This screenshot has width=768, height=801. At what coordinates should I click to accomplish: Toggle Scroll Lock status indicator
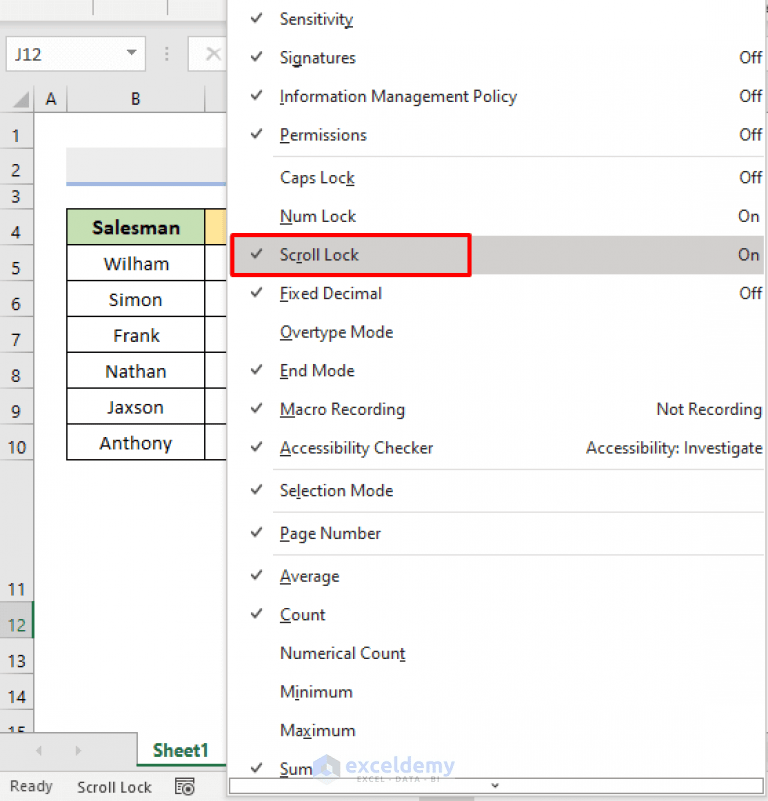click(496, 255)
